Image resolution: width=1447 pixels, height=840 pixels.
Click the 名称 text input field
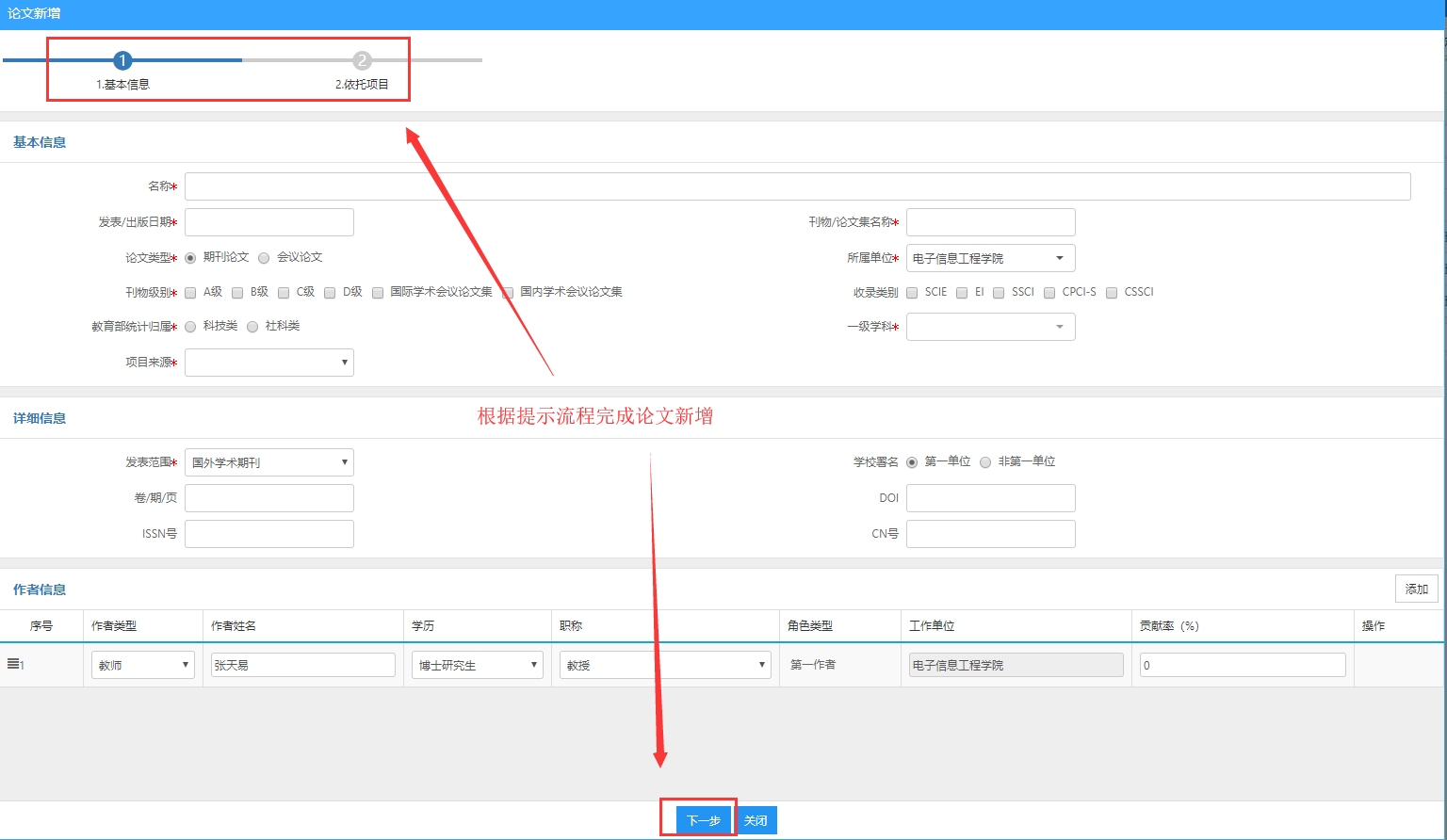pos(797,186)
